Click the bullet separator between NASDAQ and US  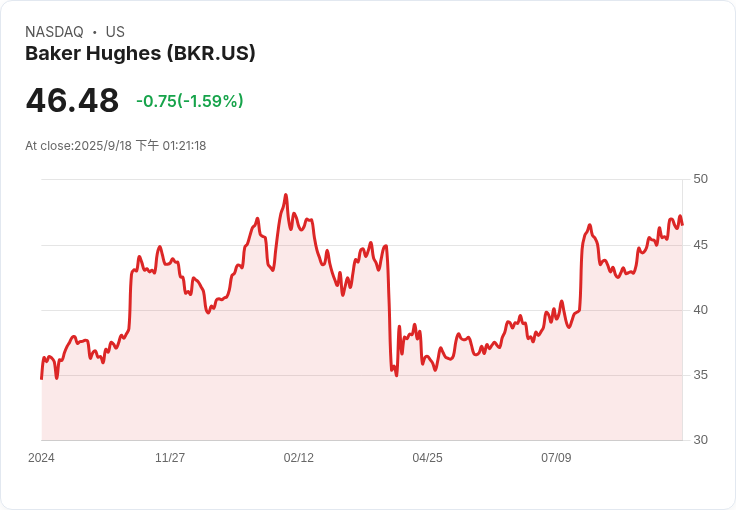coord(95,32)
